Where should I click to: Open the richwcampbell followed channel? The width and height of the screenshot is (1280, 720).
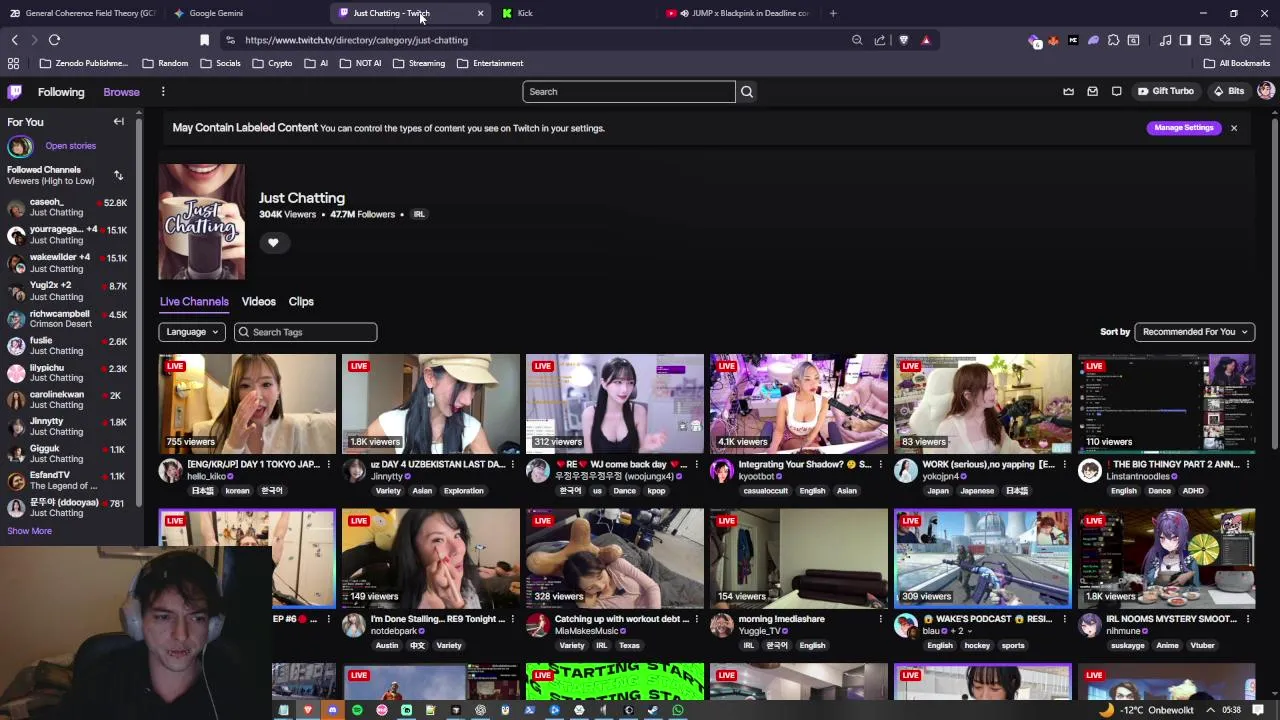point(67,319)
